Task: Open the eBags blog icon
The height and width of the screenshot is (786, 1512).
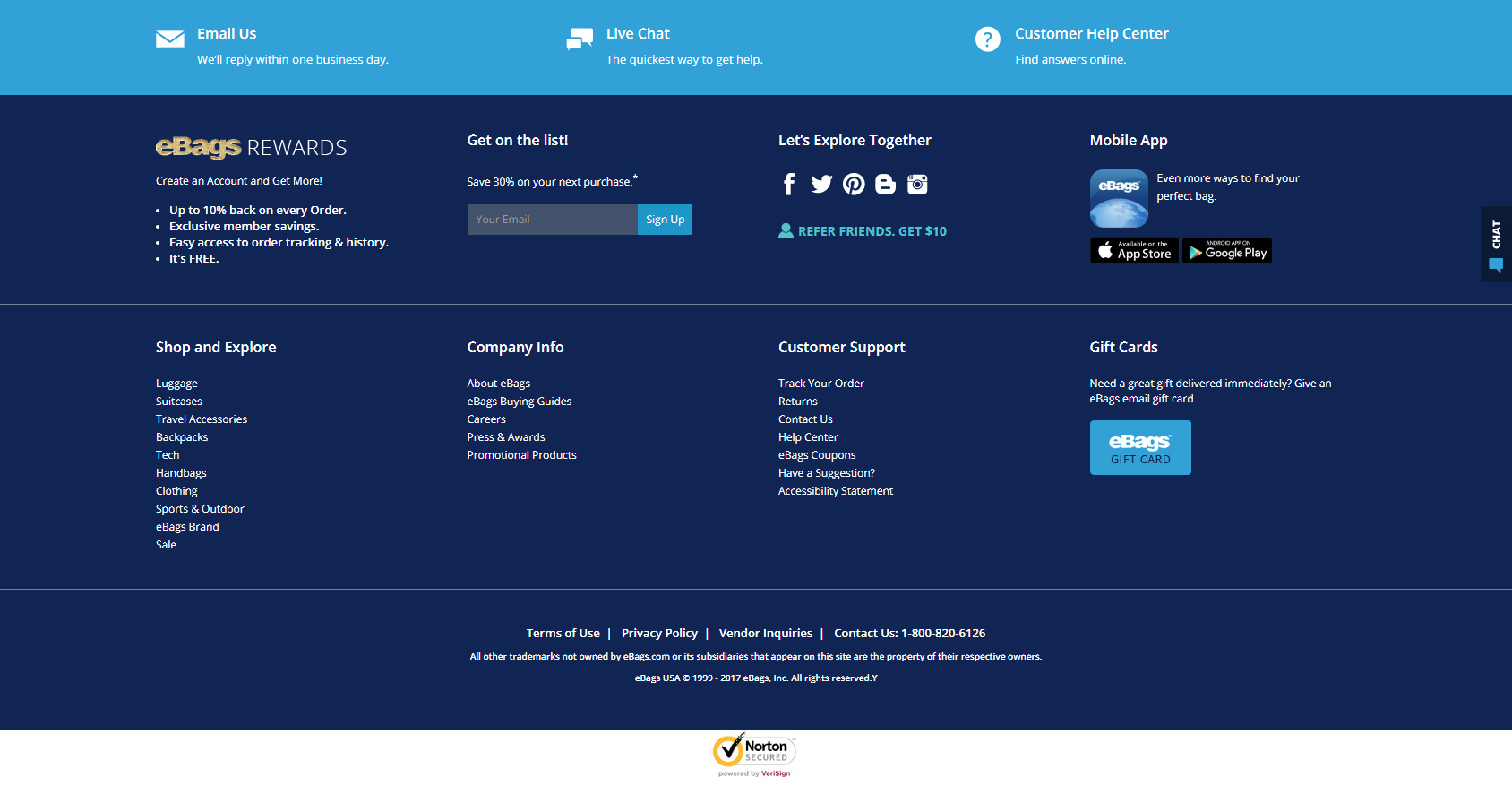Action: [885, 185]
